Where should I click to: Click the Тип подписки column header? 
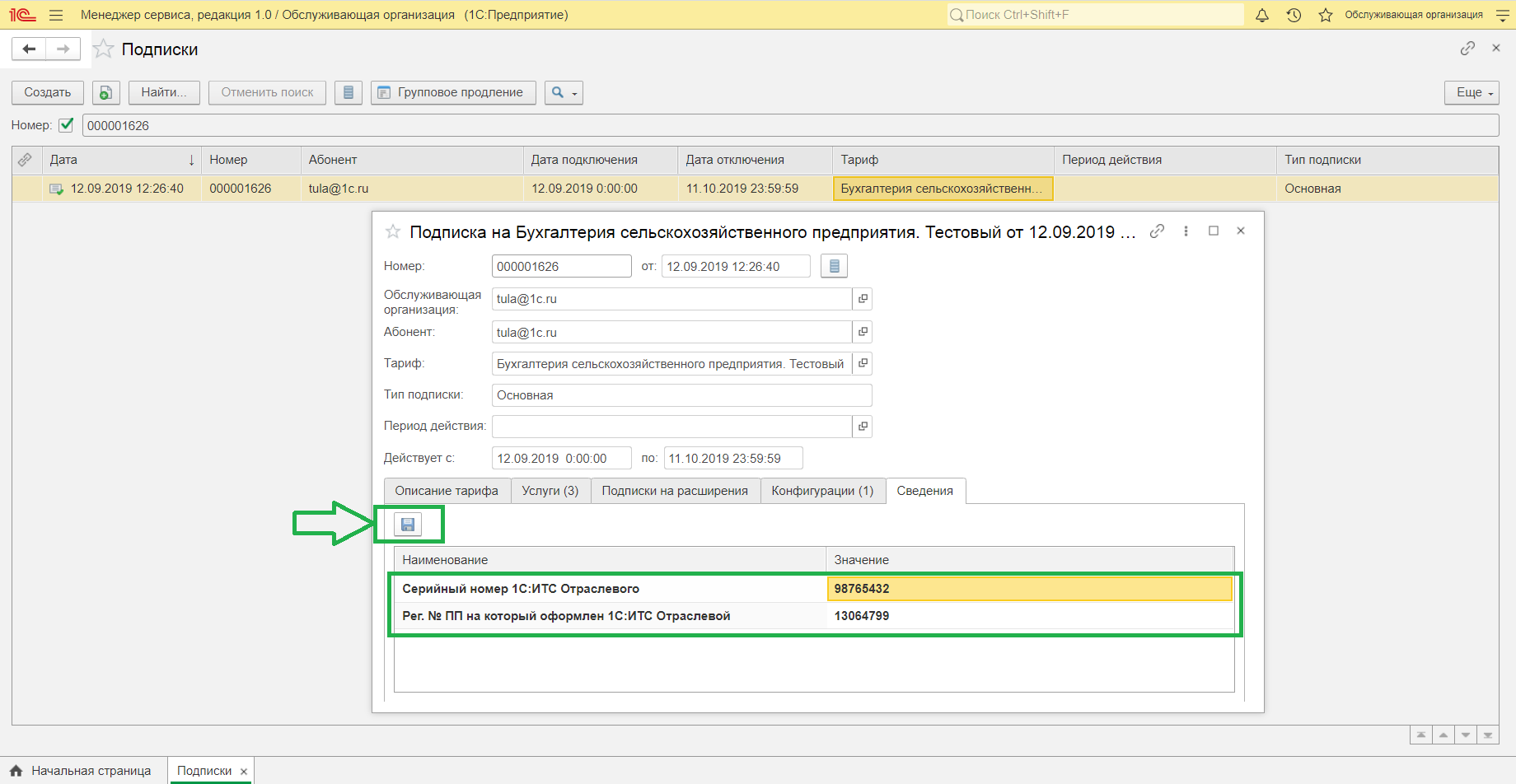1387,160
